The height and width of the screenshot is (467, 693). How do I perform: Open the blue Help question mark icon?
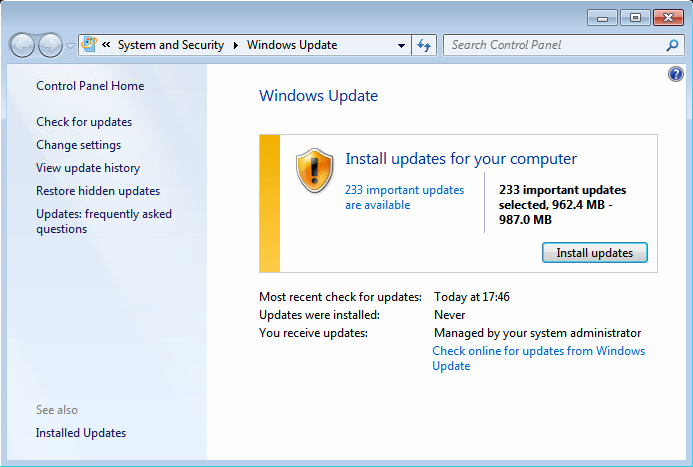(x=675, y=74)
